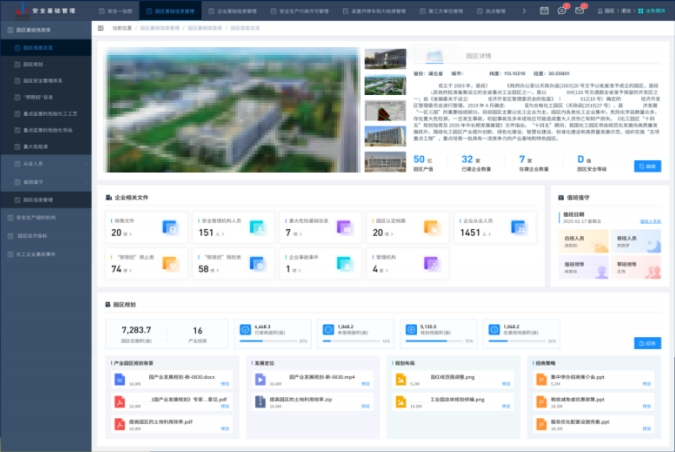Expand the 58 count arrow

coord(218,270)
